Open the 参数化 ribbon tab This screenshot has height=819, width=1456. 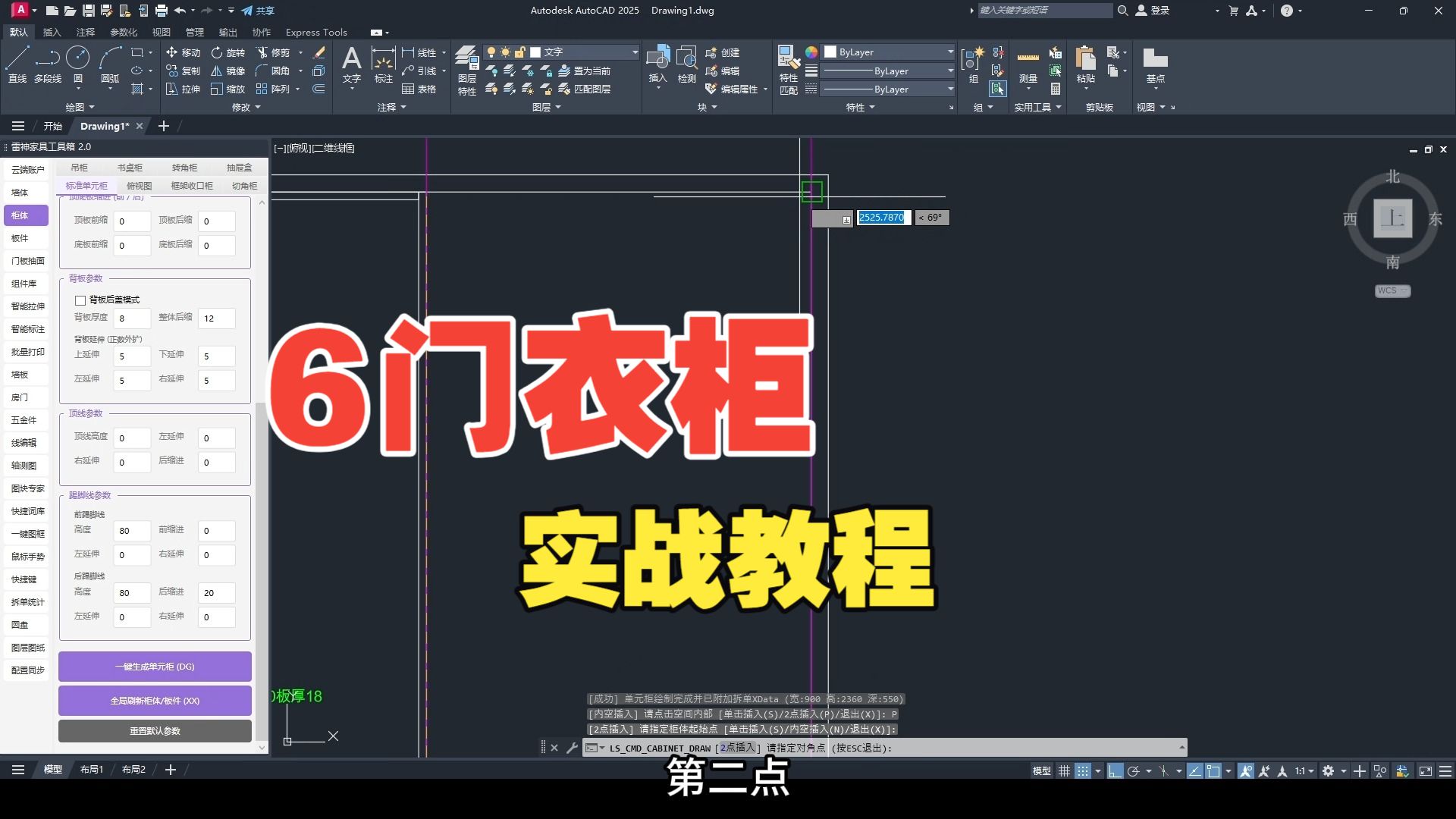pos(124,32)
